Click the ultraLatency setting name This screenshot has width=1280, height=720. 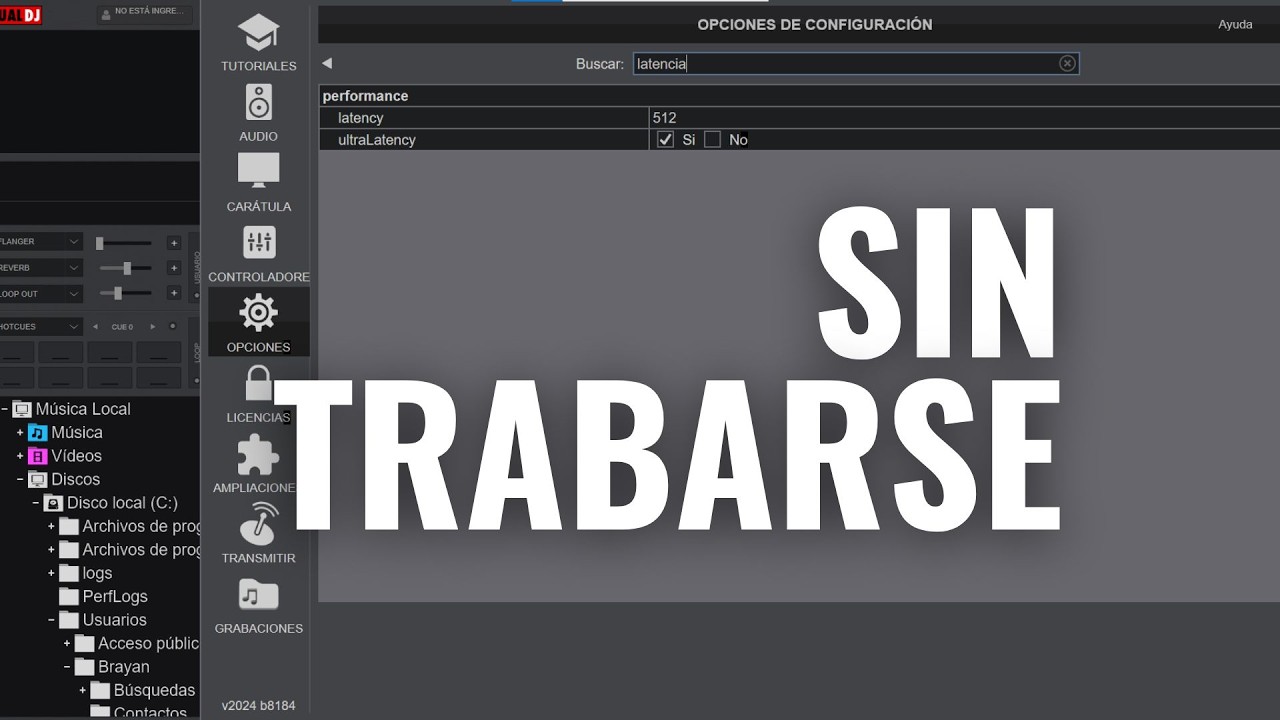[377, 140]
